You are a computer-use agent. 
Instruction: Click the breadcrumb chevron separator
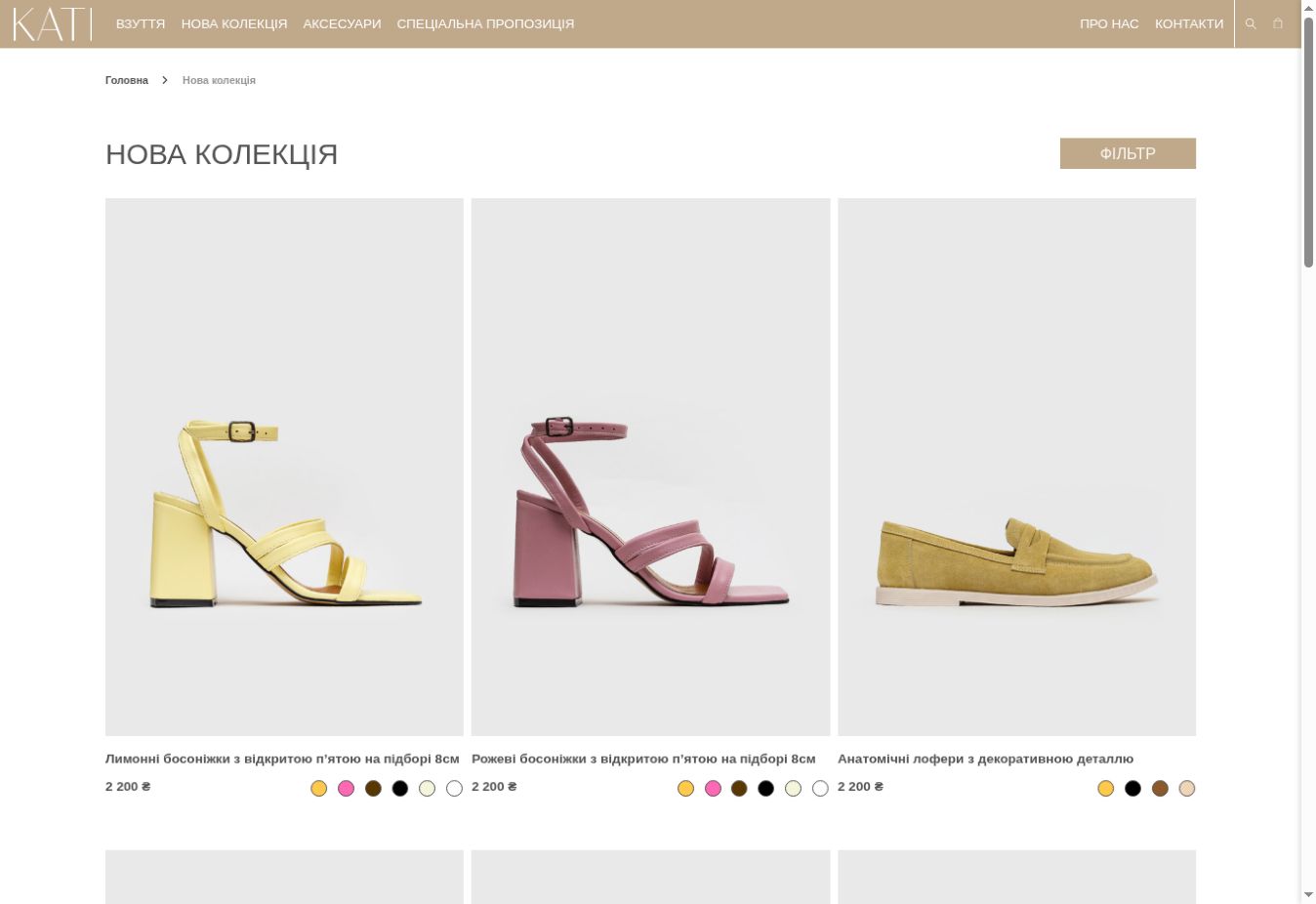coord(165,80)
